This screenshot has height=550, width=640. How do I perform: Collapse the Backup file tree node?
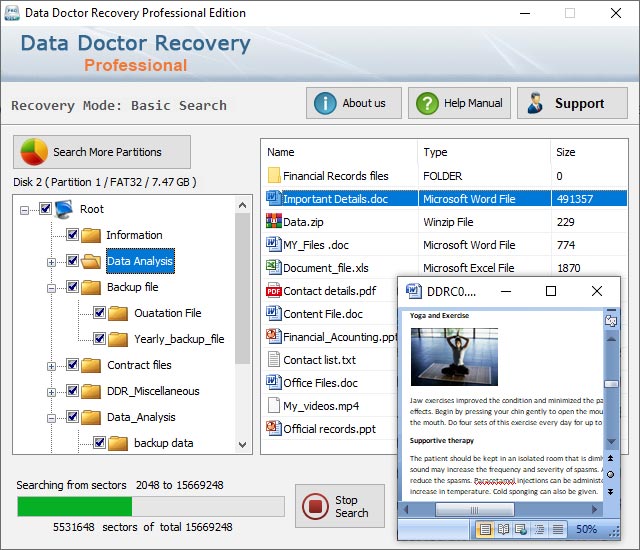51,288
